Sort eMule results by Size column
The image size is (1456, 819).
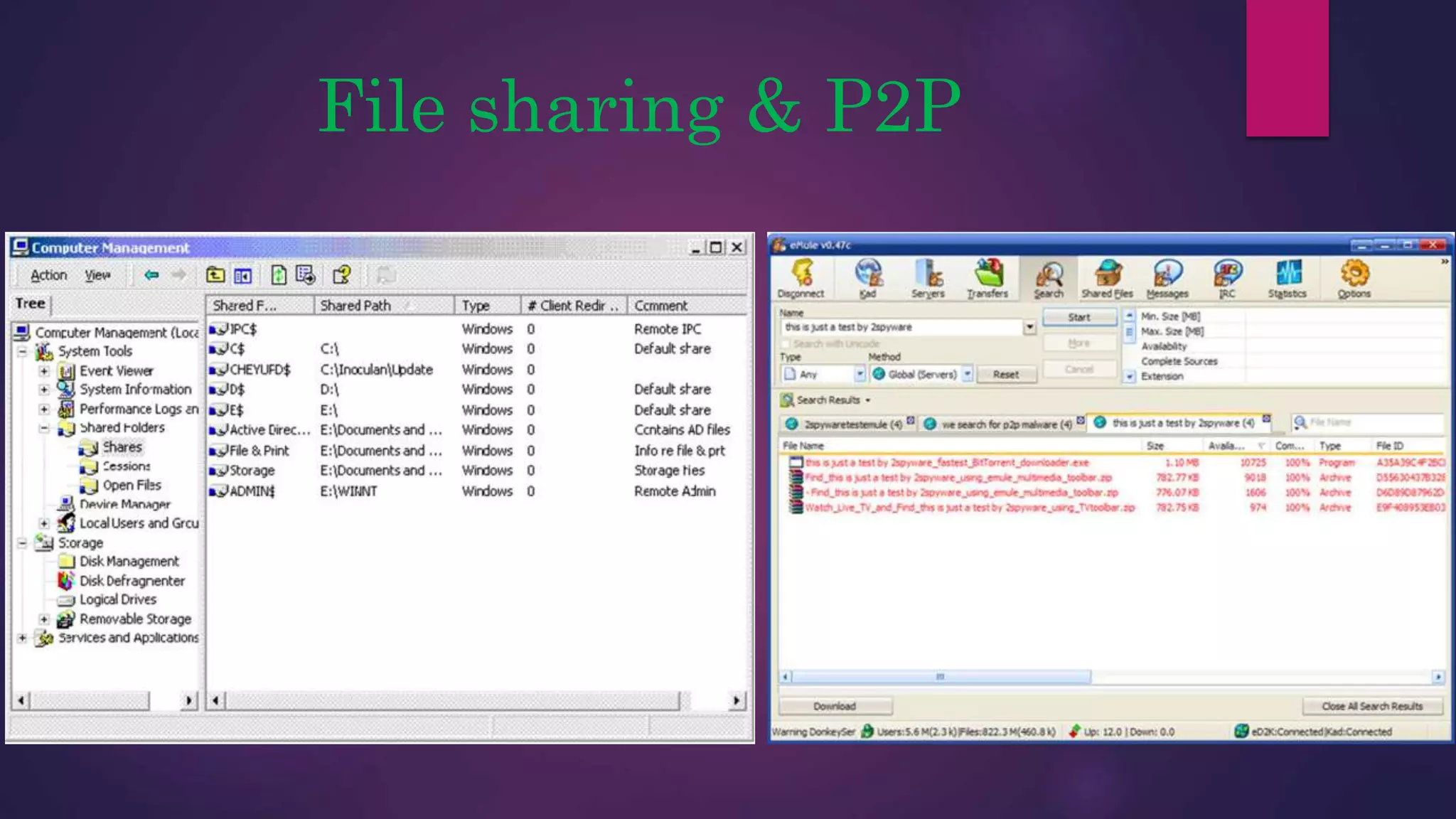click(x=1171, y=446)
